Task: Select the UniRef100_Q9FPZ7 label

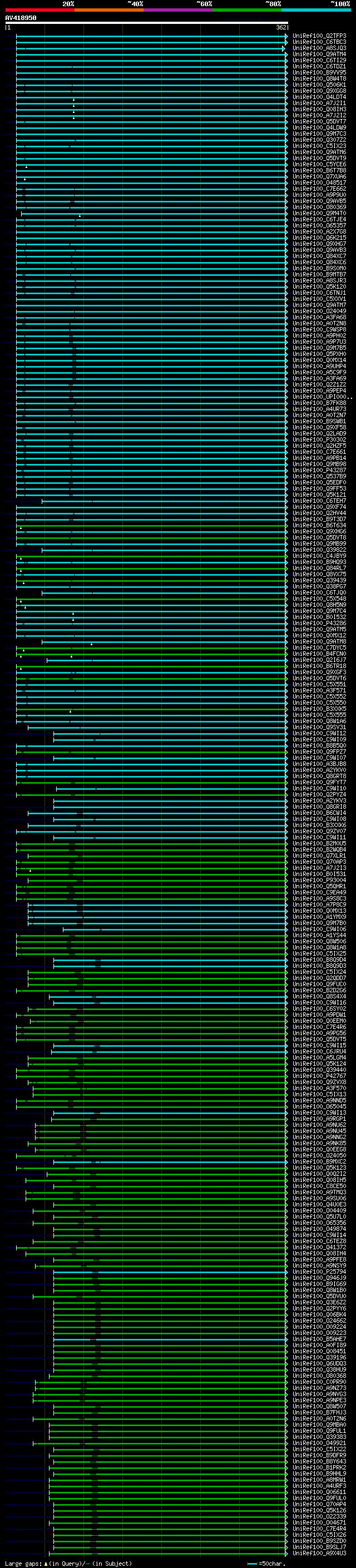Action: (319, 752)
